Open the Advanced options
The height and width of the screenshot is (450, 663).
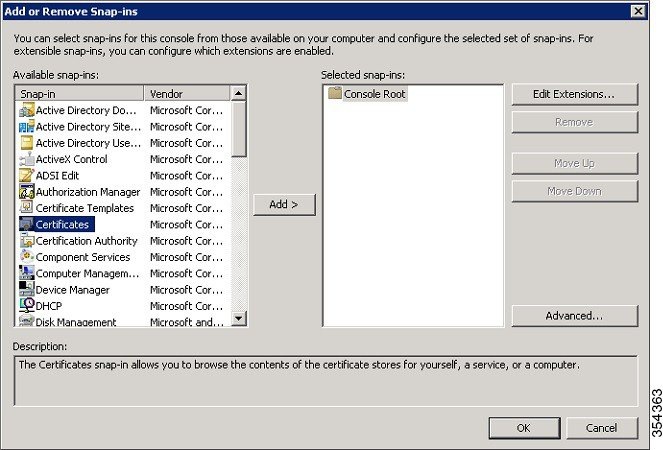tap(574, 316)
